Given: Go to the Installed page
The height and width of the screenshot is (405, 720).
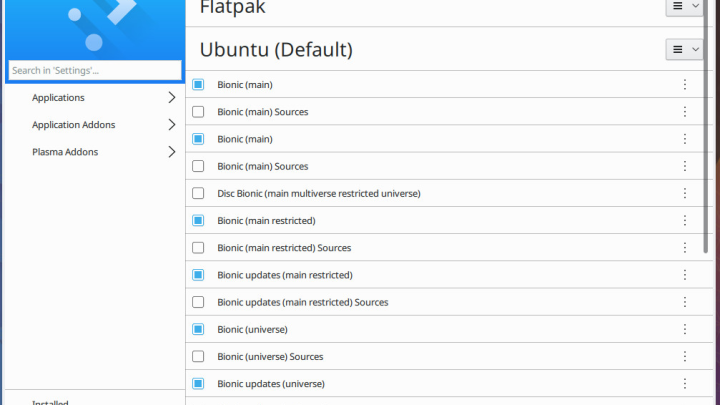Looking at the screenshot, I should (x=51, y=401).
